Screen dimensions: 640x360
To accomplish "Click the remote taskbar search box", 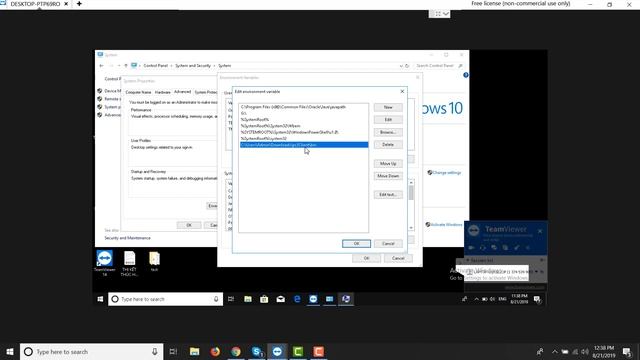I will pos(165,299).
